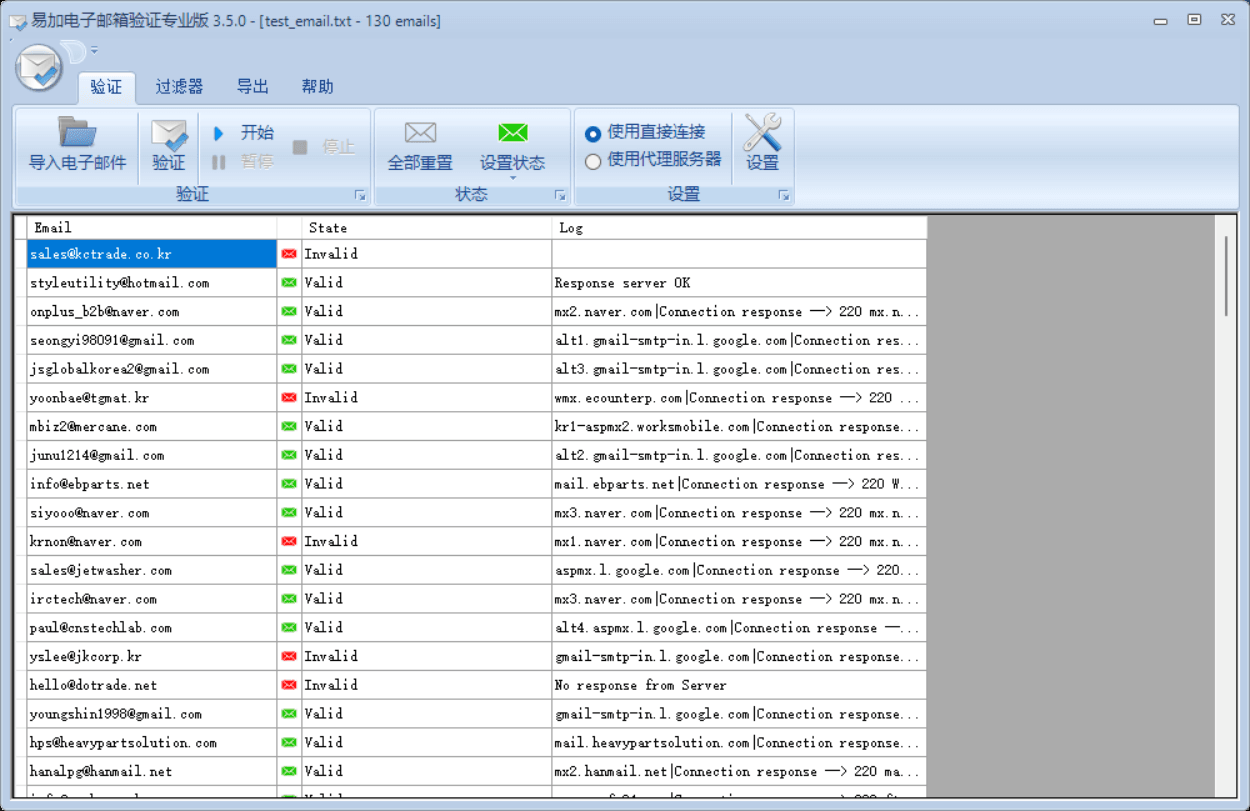The image size is (1250, 811).
Task: Select the onplus_b2b@naver.com email cell
Action: coord(152,312)
